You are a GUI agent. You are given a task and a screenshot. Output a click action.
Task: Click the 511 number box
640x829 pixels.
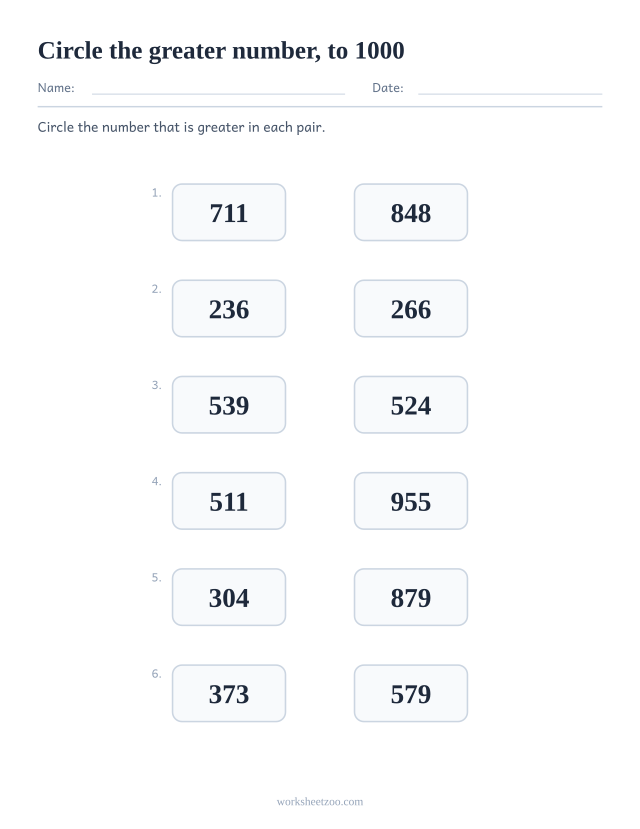tap(229, 501)
